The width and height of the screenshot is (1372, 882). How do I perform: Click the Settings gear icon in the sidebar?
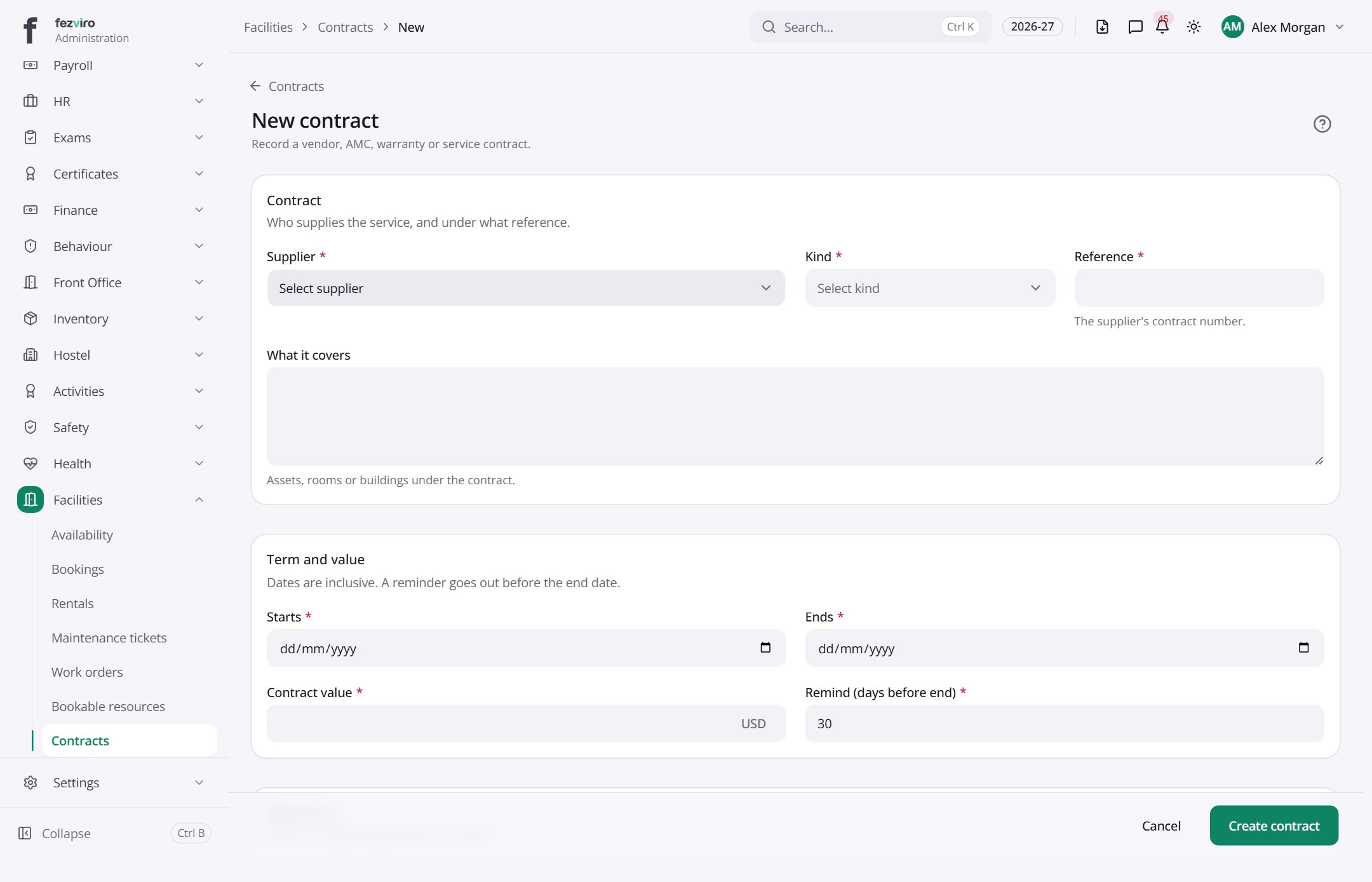coord(30,782)
